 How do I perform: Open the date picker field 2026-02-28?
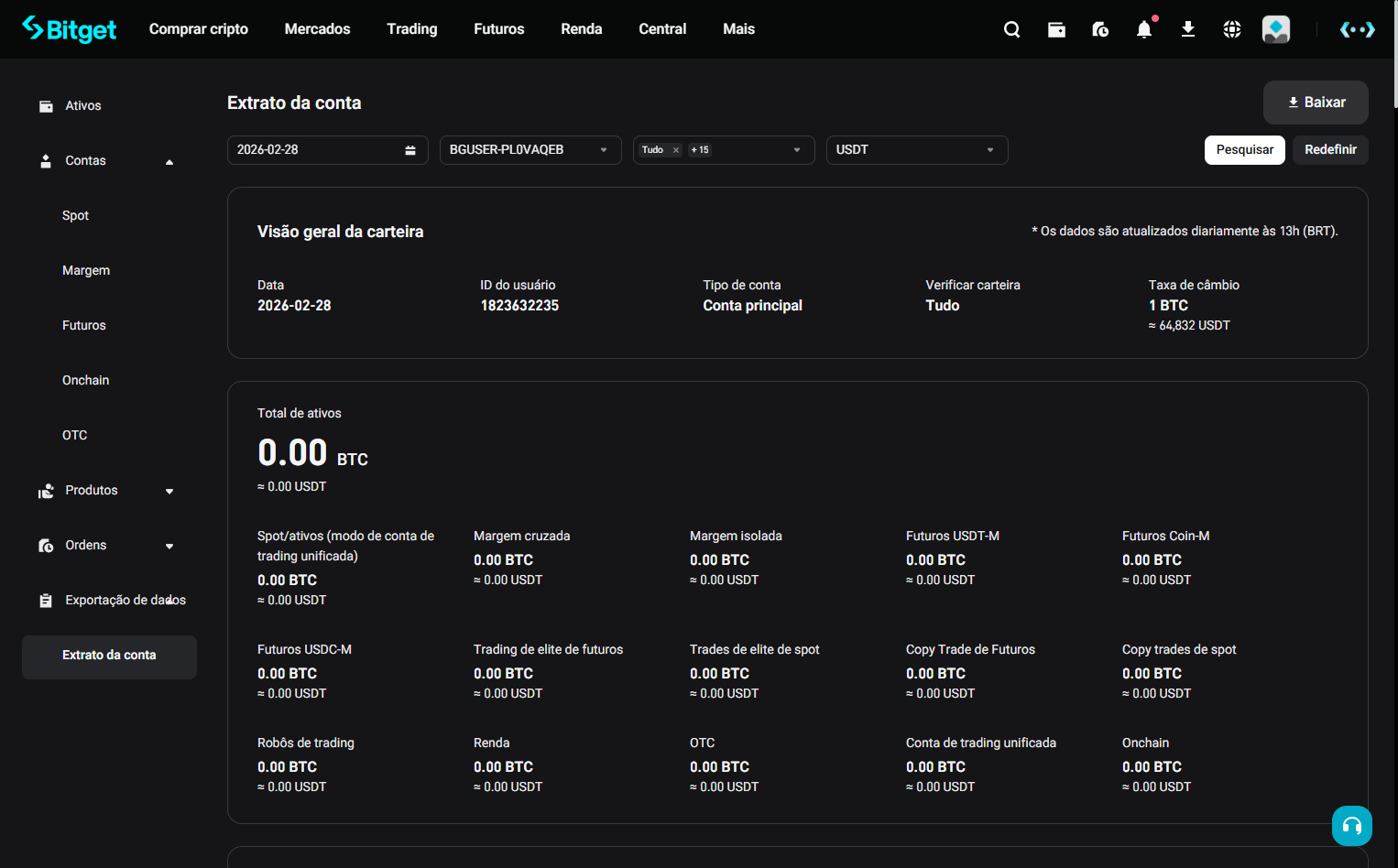[x=328, y=150]
